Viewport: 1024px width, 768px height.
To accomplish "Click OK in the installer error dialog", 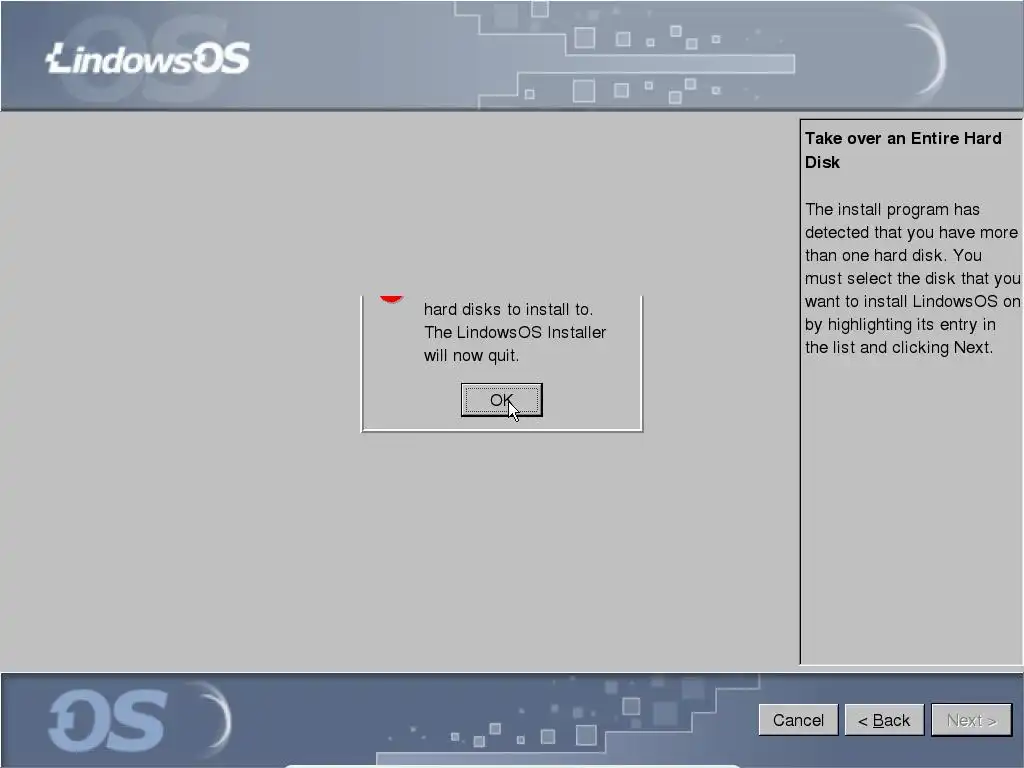I will click(501, 400).
